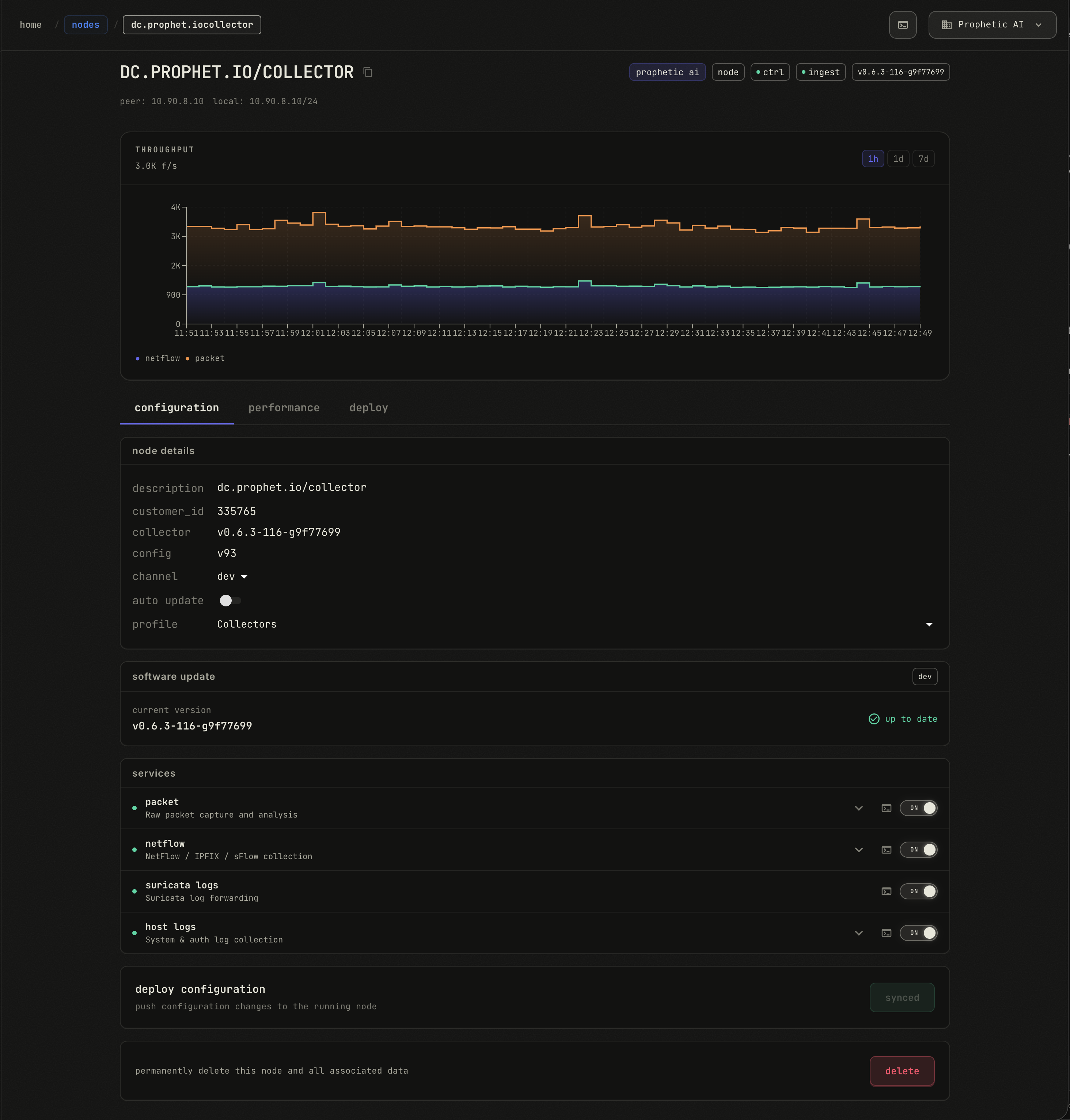Click the v0.6.3-116-g9f77699 header badge
This screenshot has height=1120, width=1070.
900,72
